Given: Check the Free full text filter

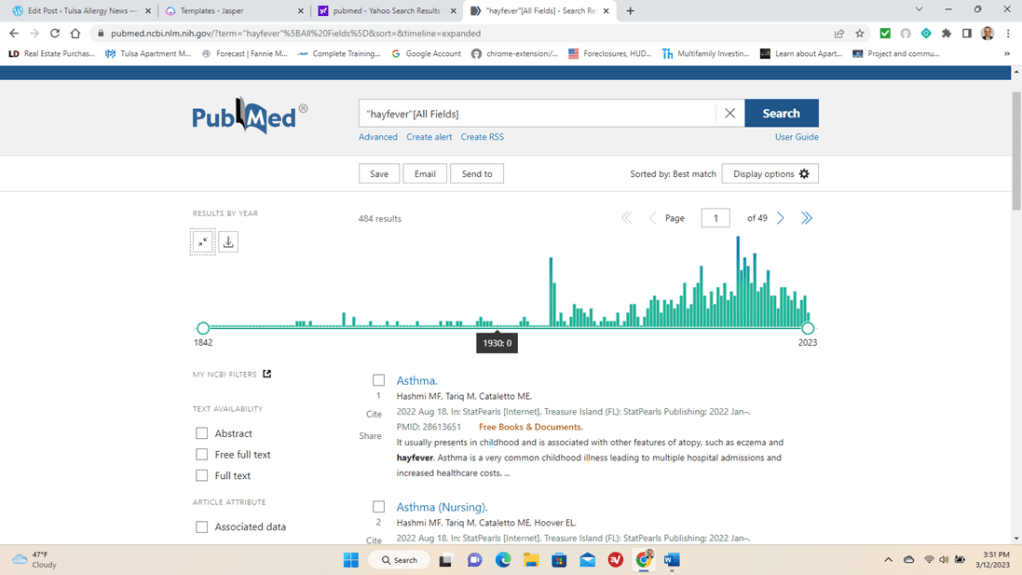Looking at the screenshot, I should (202, 454).
